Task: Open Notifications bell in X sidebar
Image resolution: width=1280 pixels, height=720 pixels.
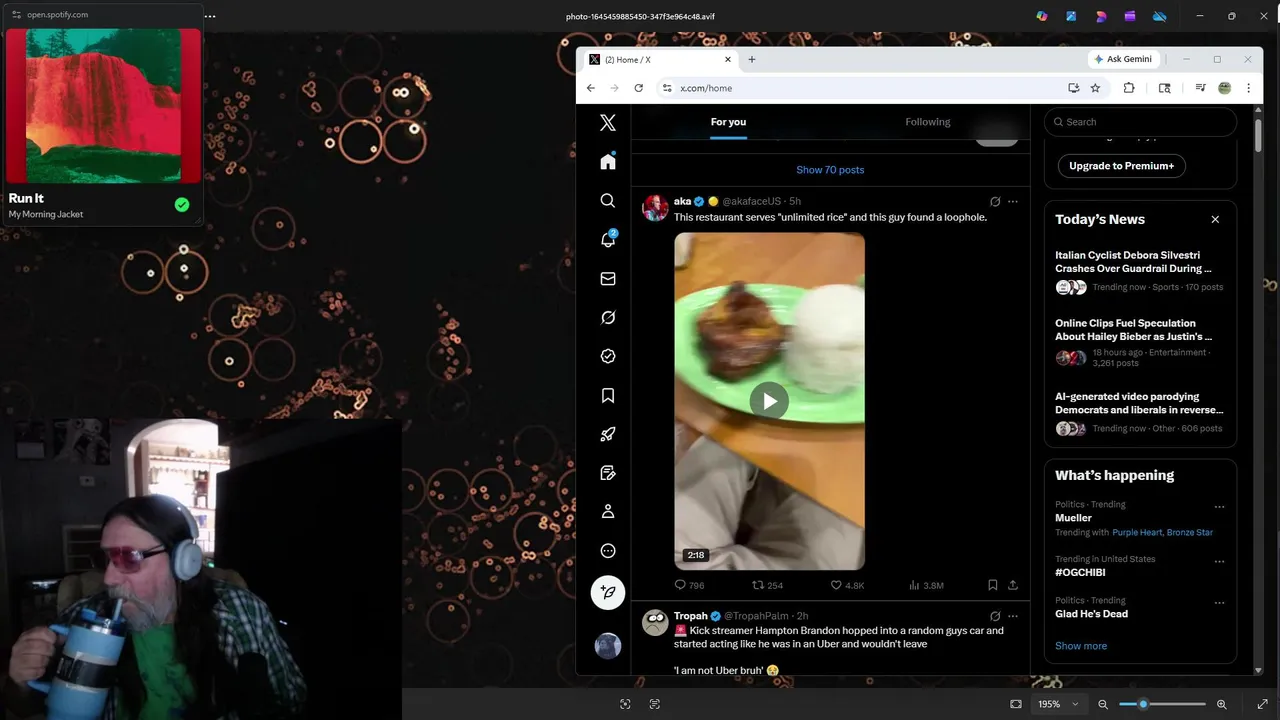Action: 608,240
